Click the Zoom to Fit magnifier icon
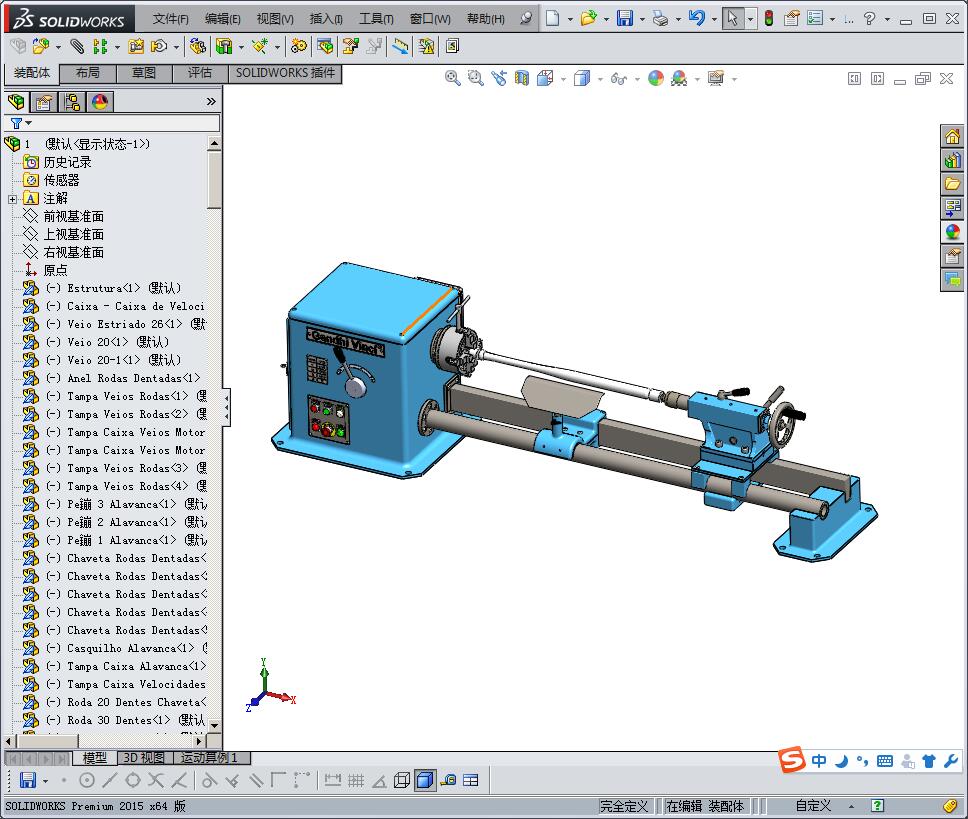 pyautogui.click(x=452, y=78)
